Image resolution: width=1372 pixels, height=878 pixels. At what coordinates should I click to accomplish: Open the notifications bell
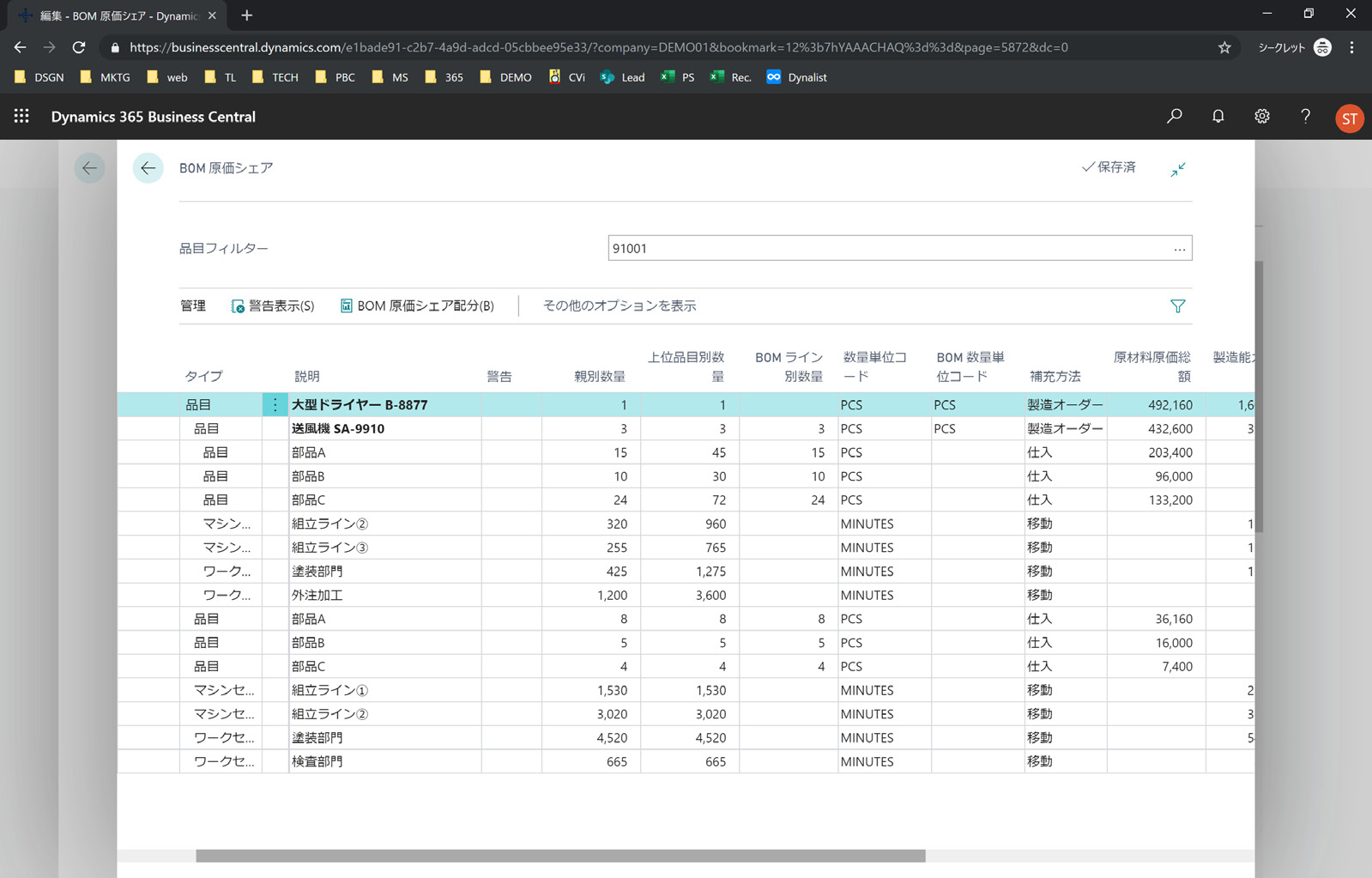(1218, 116)
